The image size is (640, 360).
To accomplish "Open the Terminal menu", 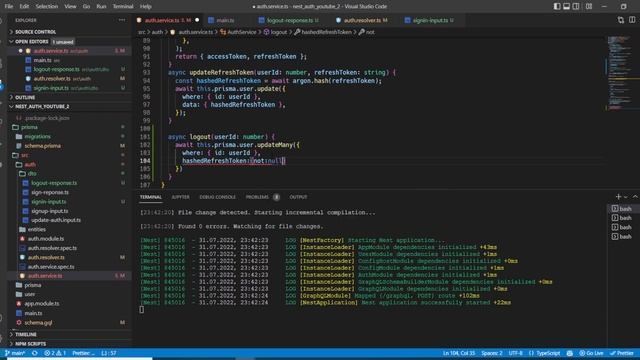I will tap(123, 7).
